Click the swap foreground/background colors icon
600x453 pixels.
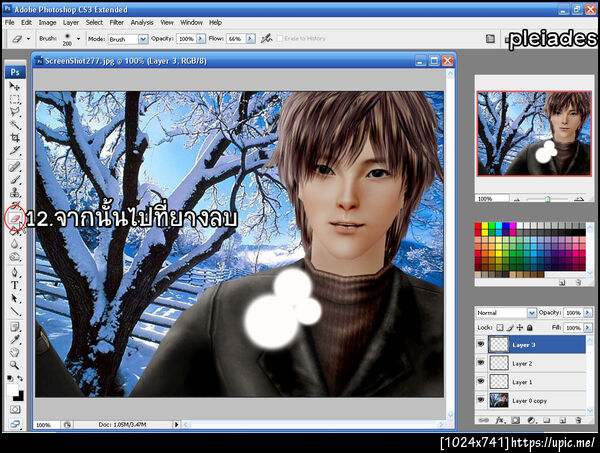pos(20,378)
